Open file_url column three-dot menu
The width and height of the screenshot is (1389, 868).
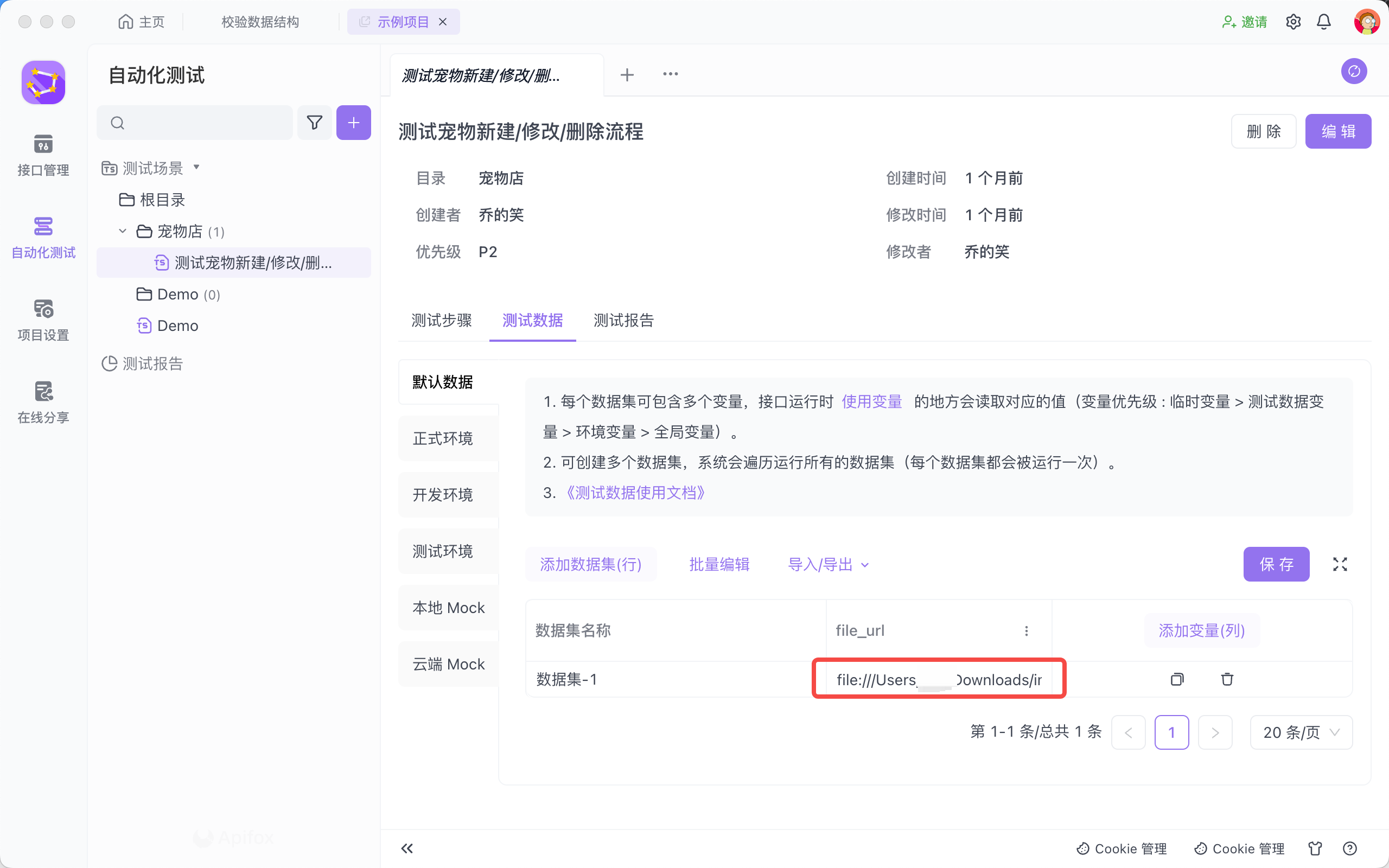pos(1026,630)
